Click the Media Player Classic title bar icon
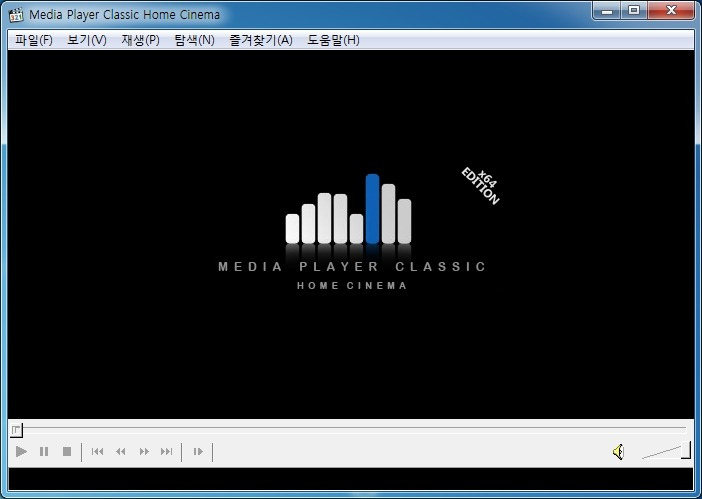 (x=16, y=15)
